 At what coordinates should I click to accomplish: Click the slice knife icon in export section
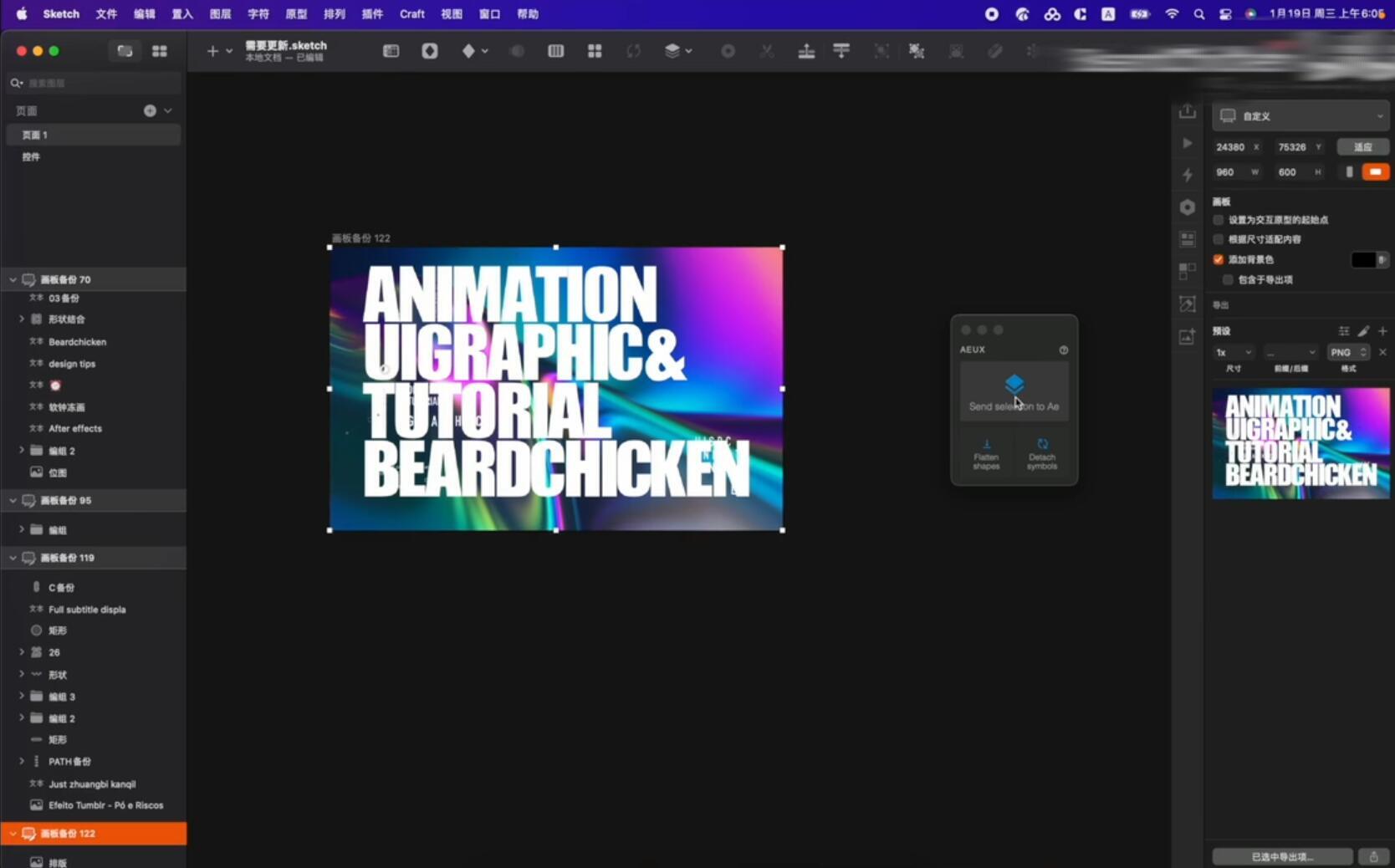tap(1363, 331)
